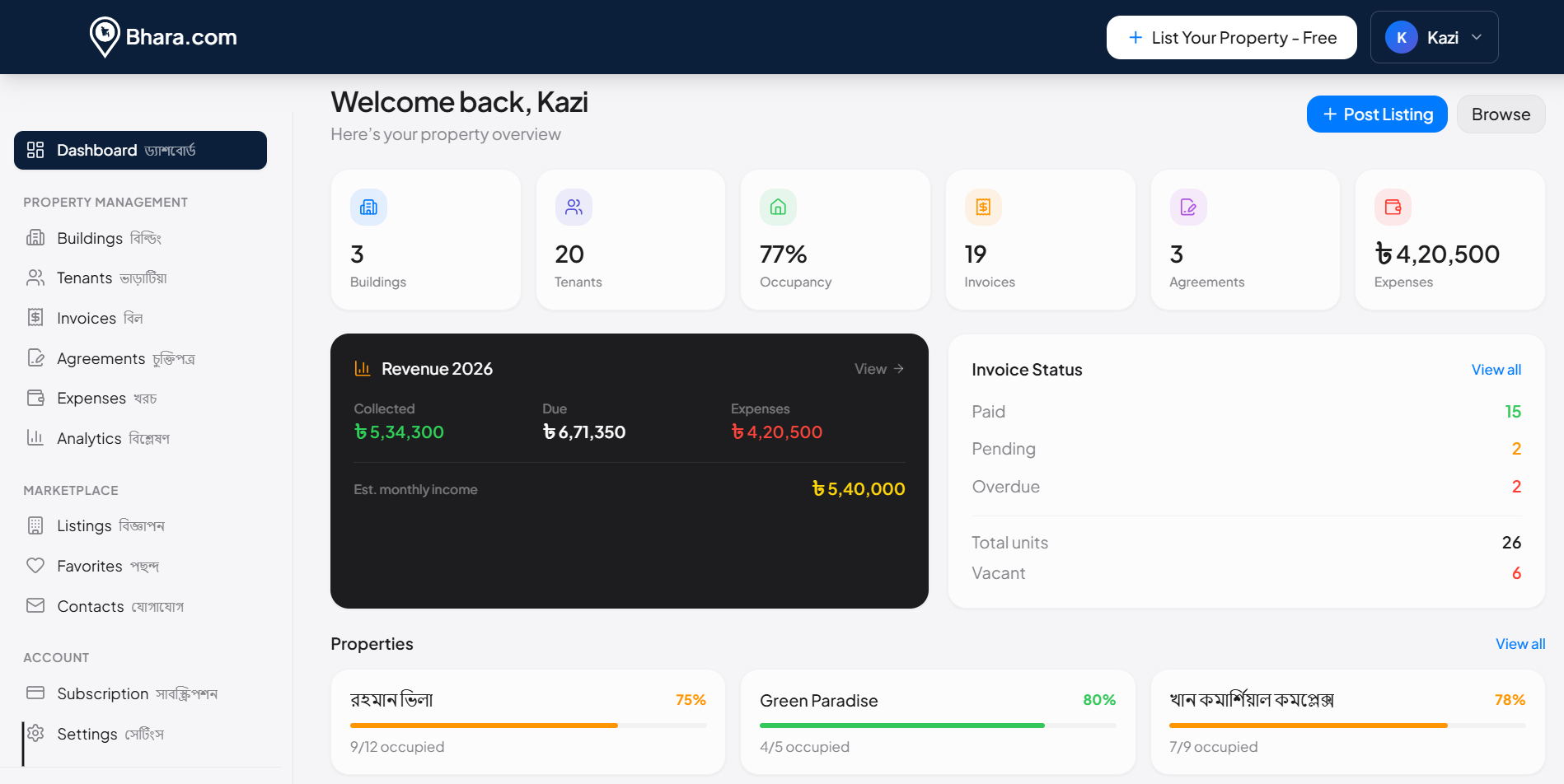Click the Favorites heart icon in sidebar
The image size is (1564, 784).
(35, 566)
